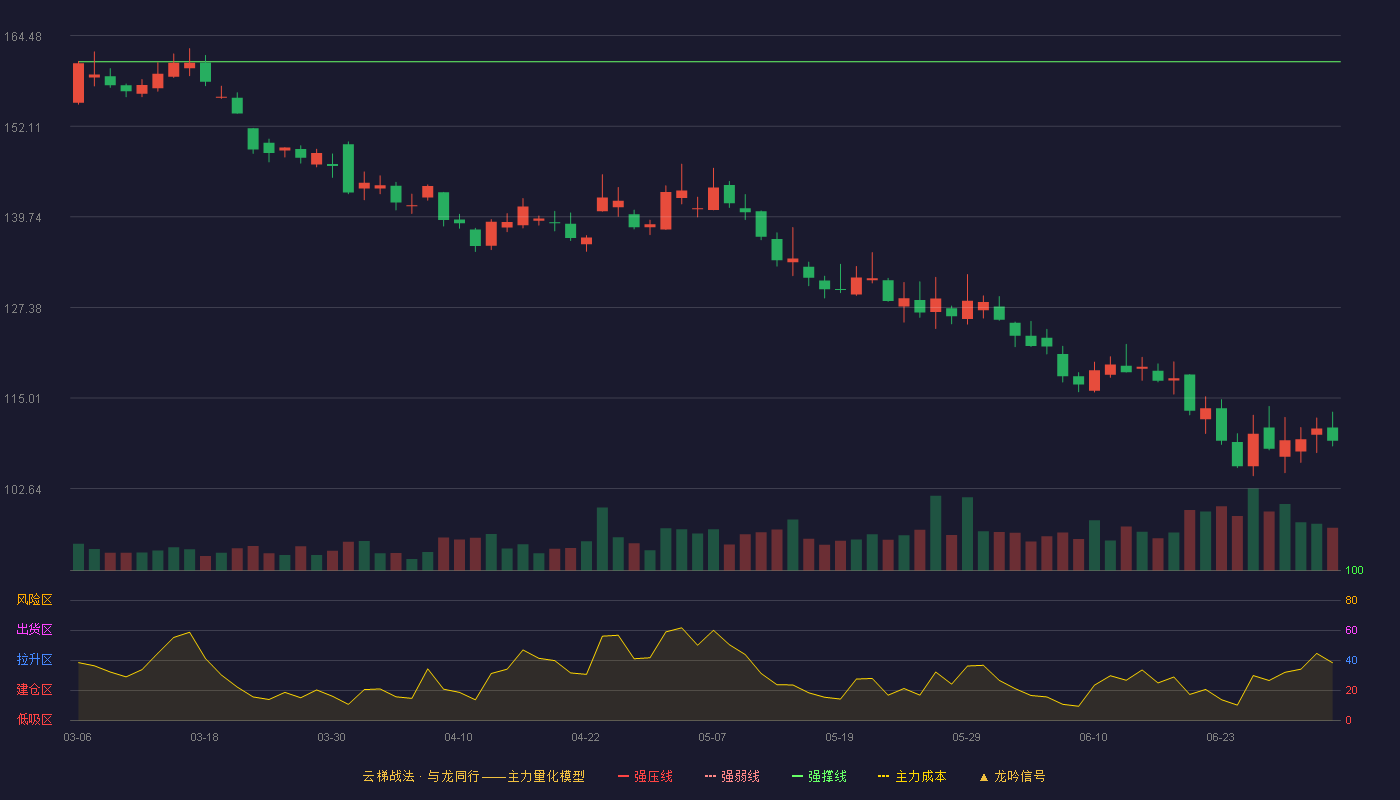Click the 出货区 zone label
The image size is (1400, 800).
point(34,630)
